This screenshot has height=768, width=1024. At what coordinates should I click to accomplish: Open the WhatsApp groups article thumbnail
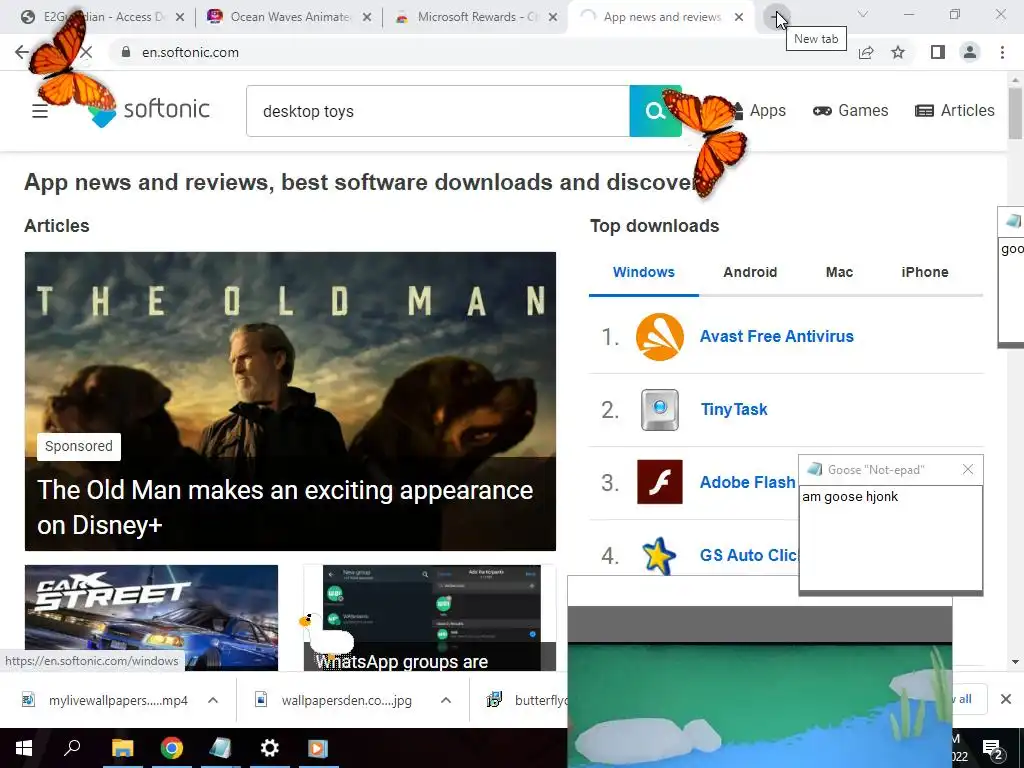pos(430,618)
